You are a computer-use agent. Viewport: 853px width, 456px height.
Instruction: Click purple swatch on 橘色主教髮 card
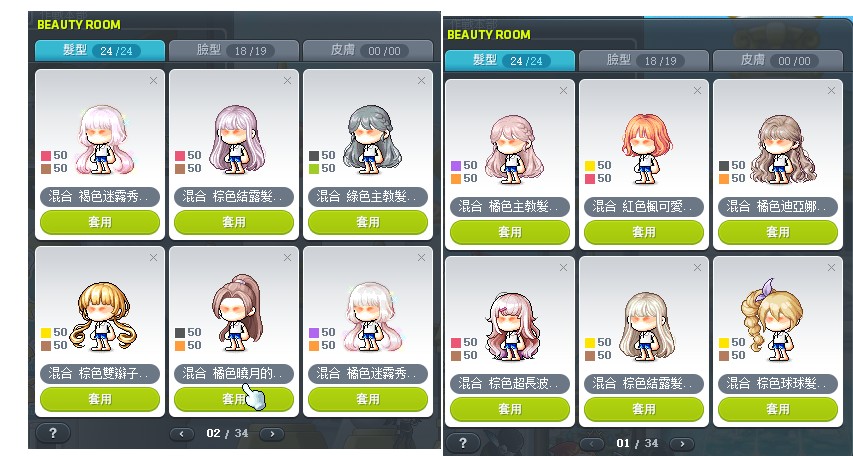[456, 165]
